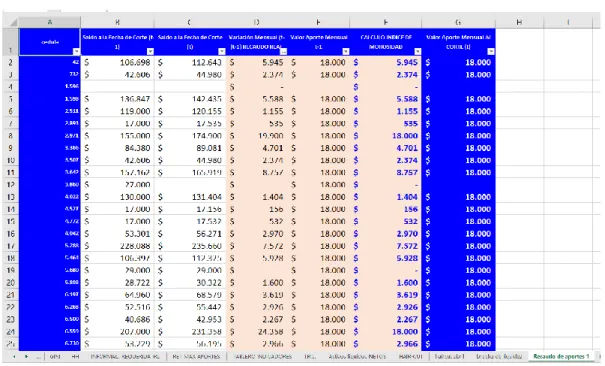Select row 24 header
Screen dimensions: 605x366
coord(11,331)
